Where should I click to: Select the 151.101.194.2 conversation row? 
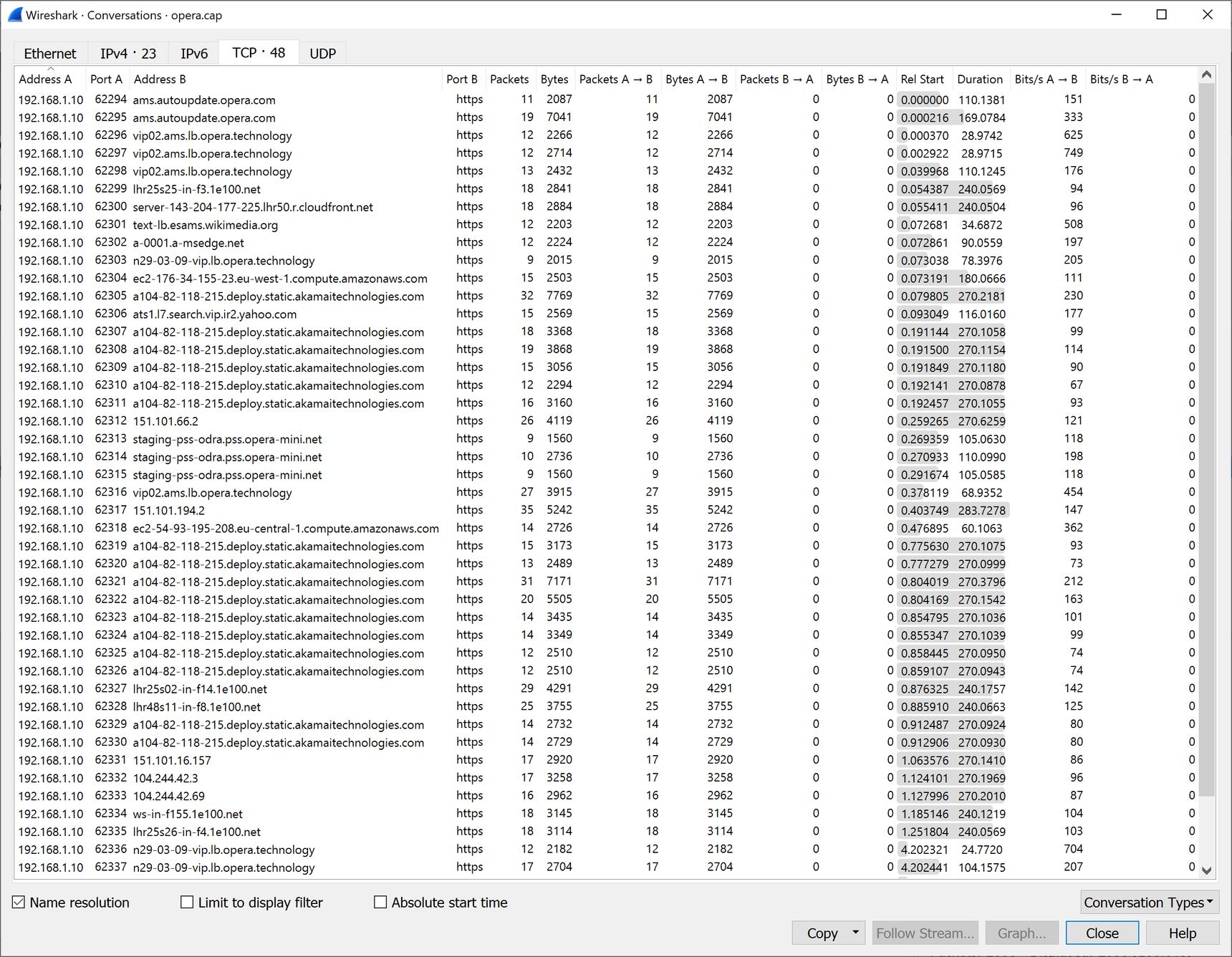click(606, 510)
